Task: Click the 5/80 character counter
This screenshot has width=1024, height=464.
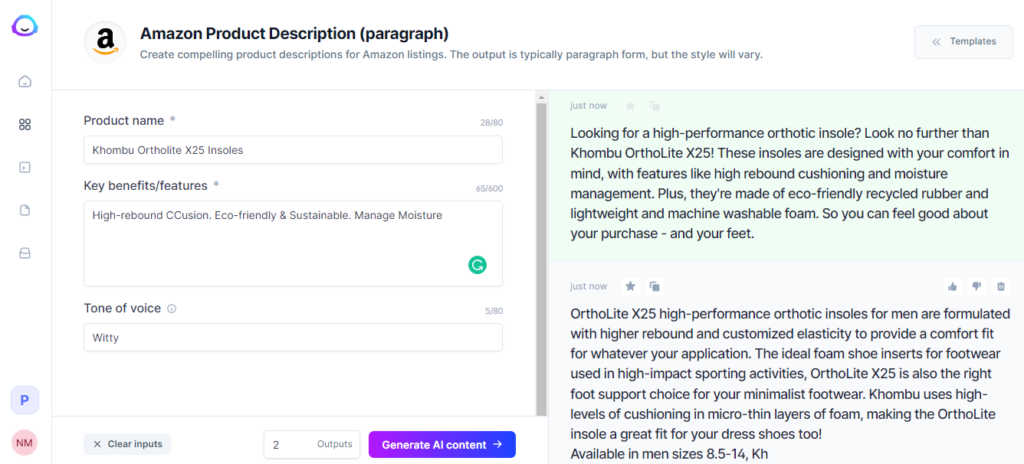Action: click(494, 311)
